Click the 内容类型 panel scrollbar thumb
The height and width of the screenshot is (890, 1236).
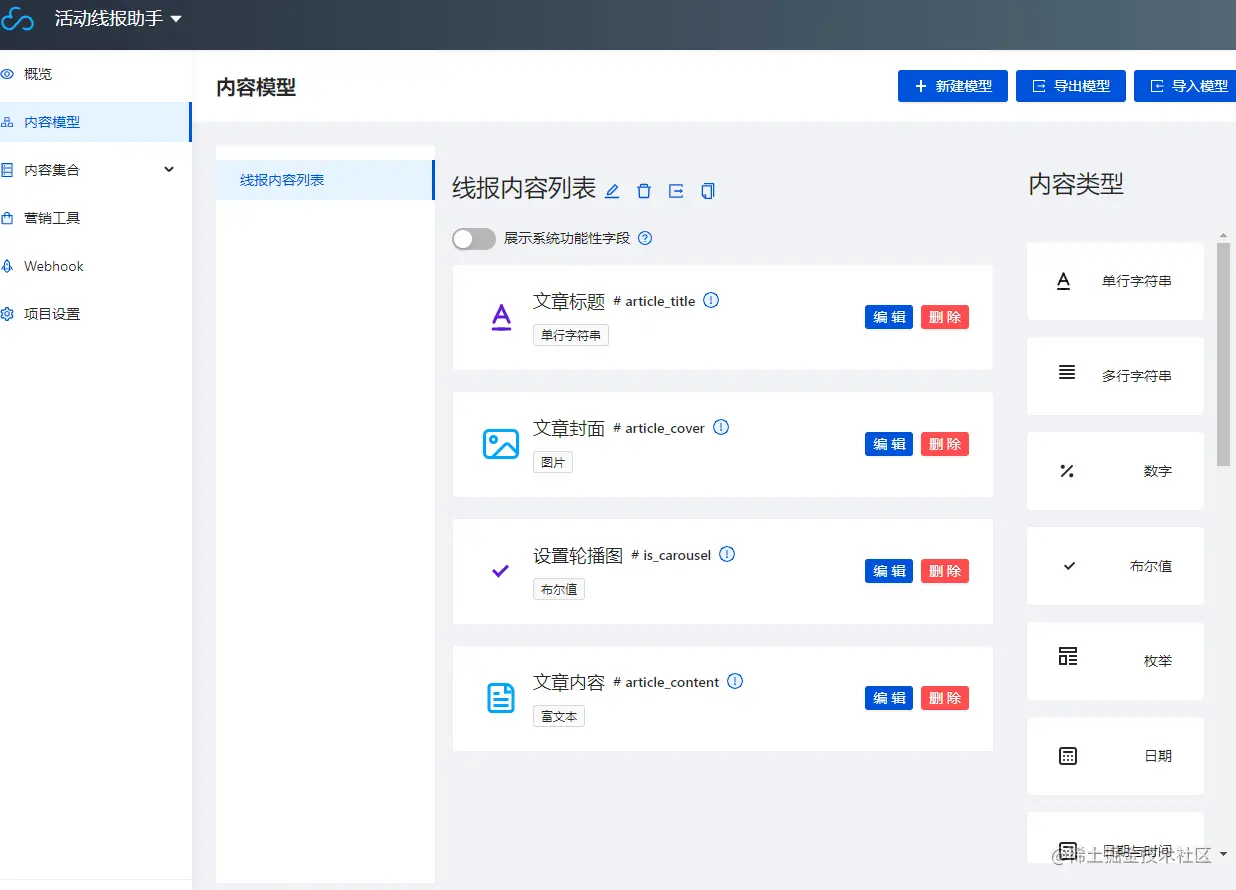[1223, 353]
